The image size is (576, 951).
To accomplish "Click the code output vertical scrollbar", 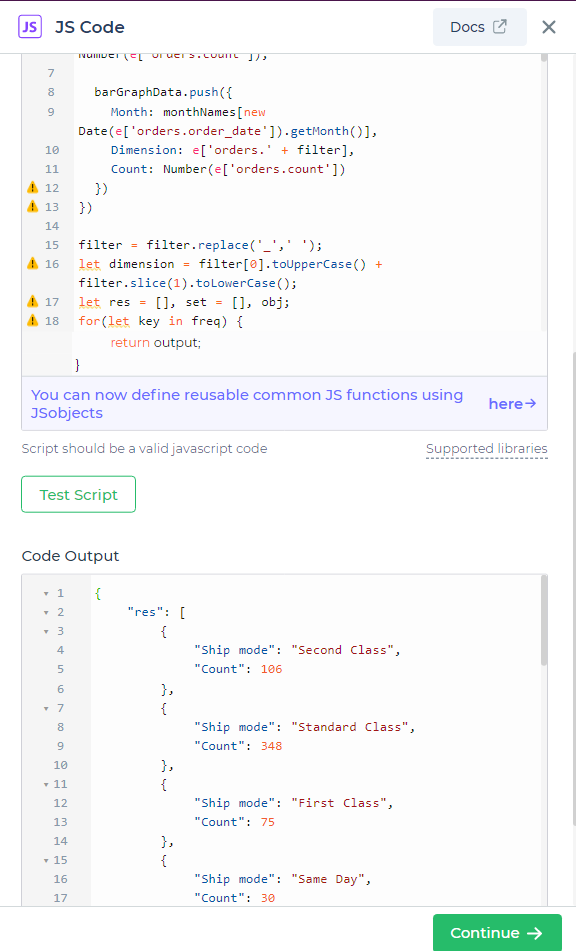I will point(544,620).
